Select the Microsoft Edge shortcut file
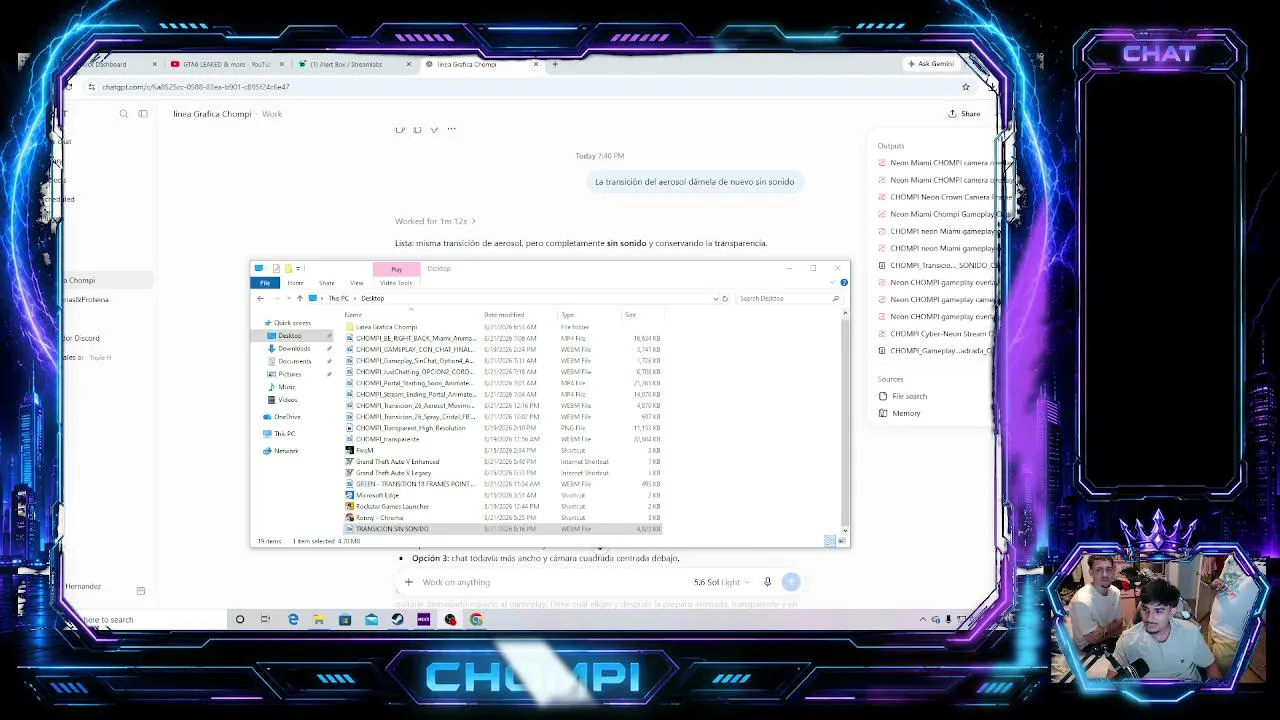This screenshot has width=1280, height=720. (x=377, y=495)
